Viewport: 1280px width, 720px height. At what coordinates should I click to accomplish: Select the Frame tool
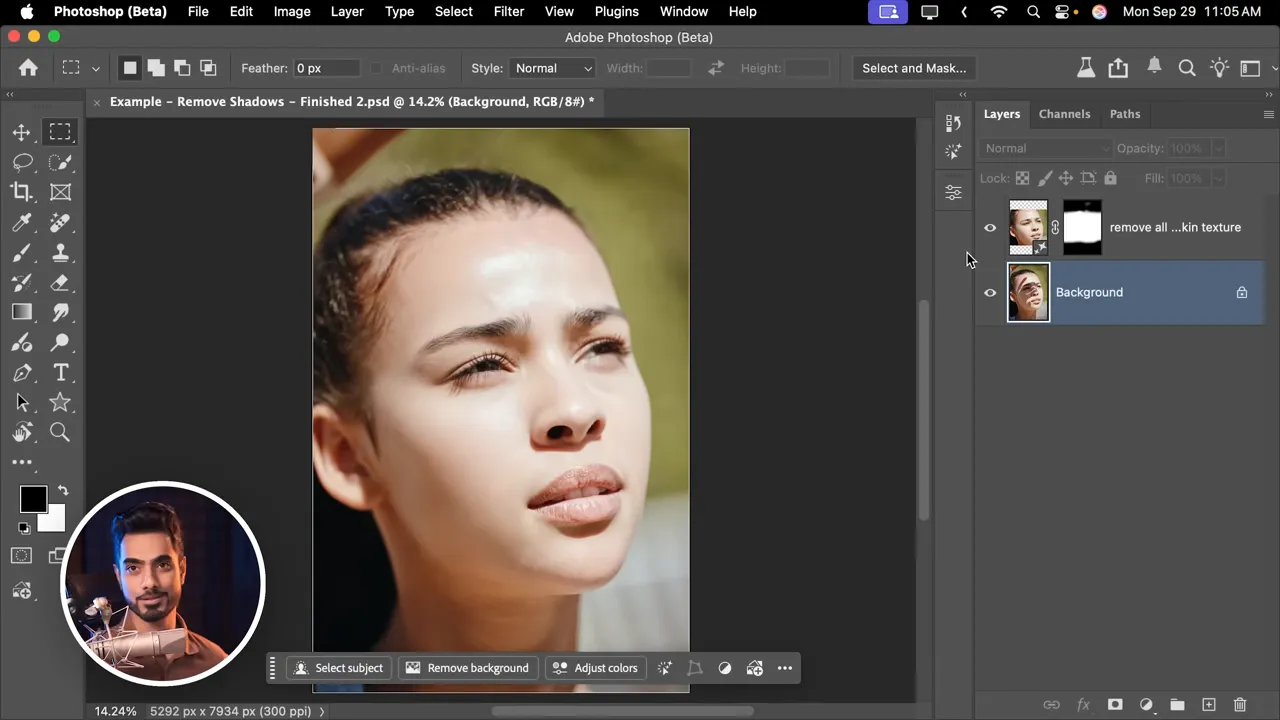60,192
